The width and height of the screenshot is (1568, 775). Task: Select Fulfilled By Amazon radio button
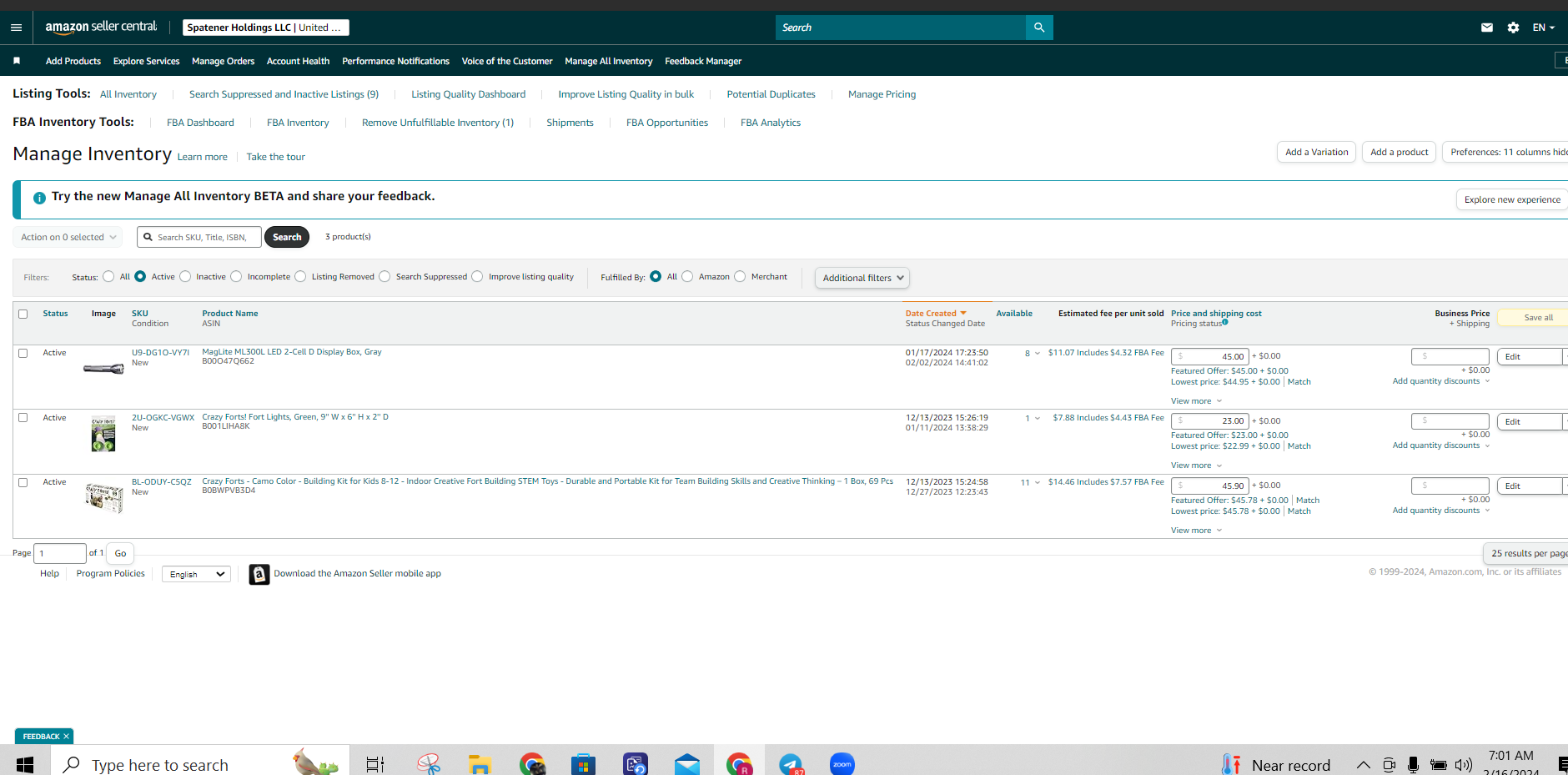pos(687,277)
